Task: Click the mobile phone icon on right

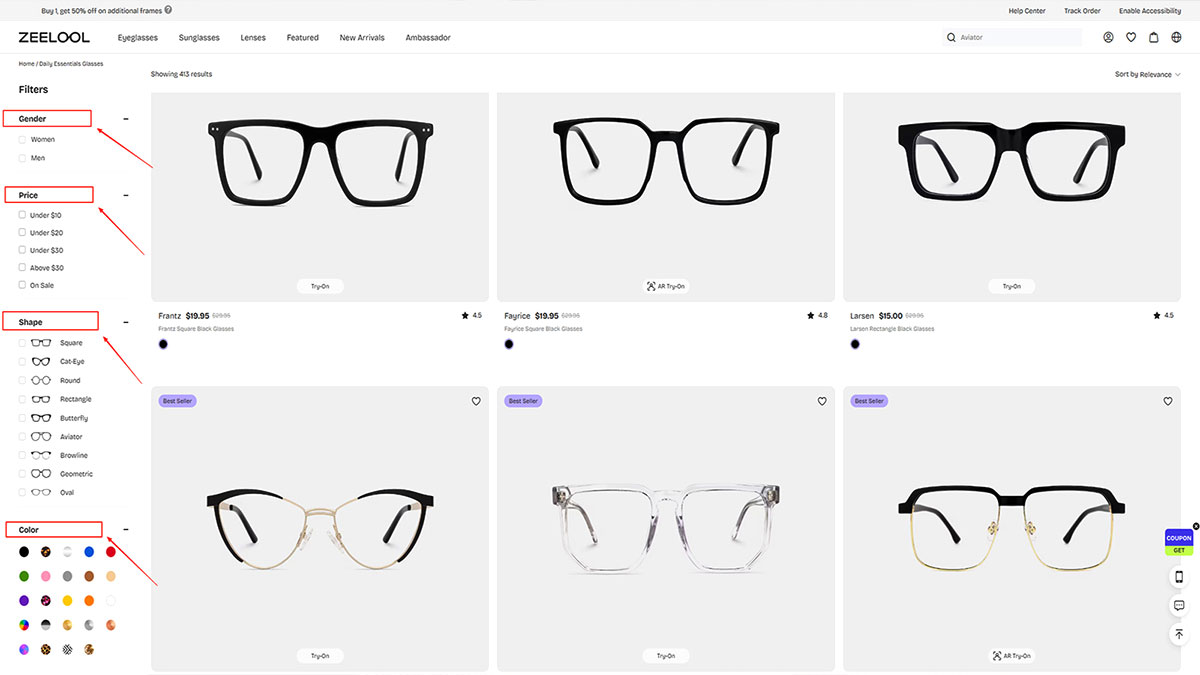Action: [1179, 577]
